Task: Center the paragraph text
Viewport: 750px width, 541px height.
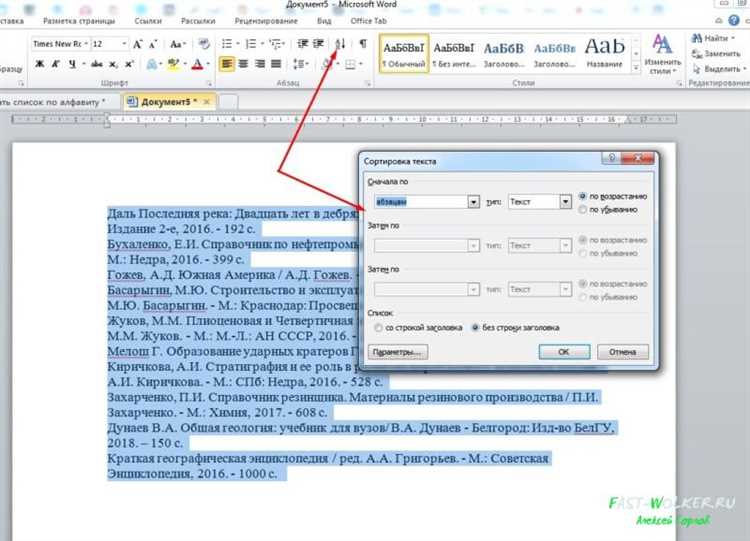Action: point(243,64)
